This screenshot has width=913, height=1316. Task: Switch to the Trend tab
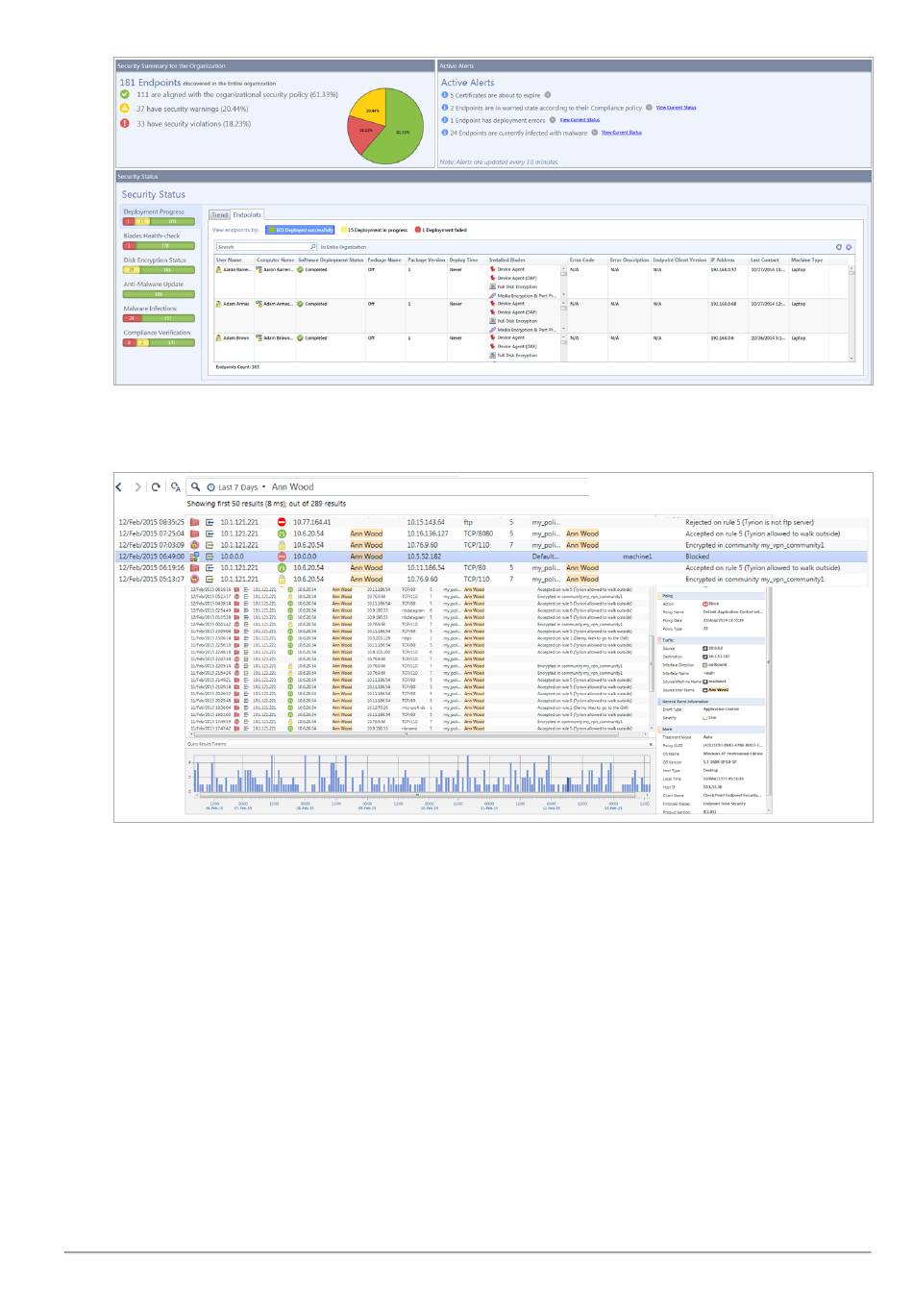point(220,214)
